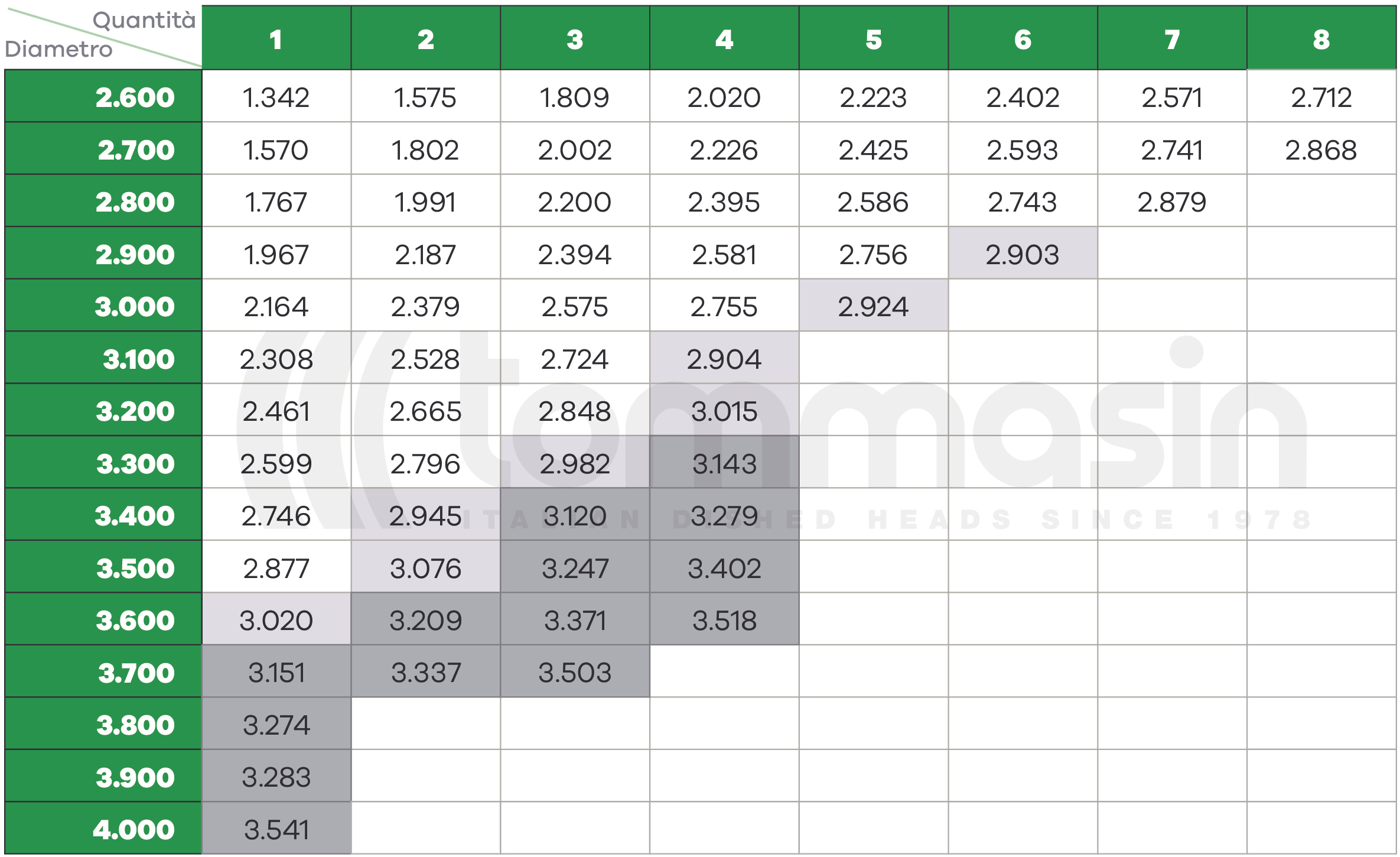Click the cell with value 2.904
This screenshot has height=857, width=1400.
724,358
